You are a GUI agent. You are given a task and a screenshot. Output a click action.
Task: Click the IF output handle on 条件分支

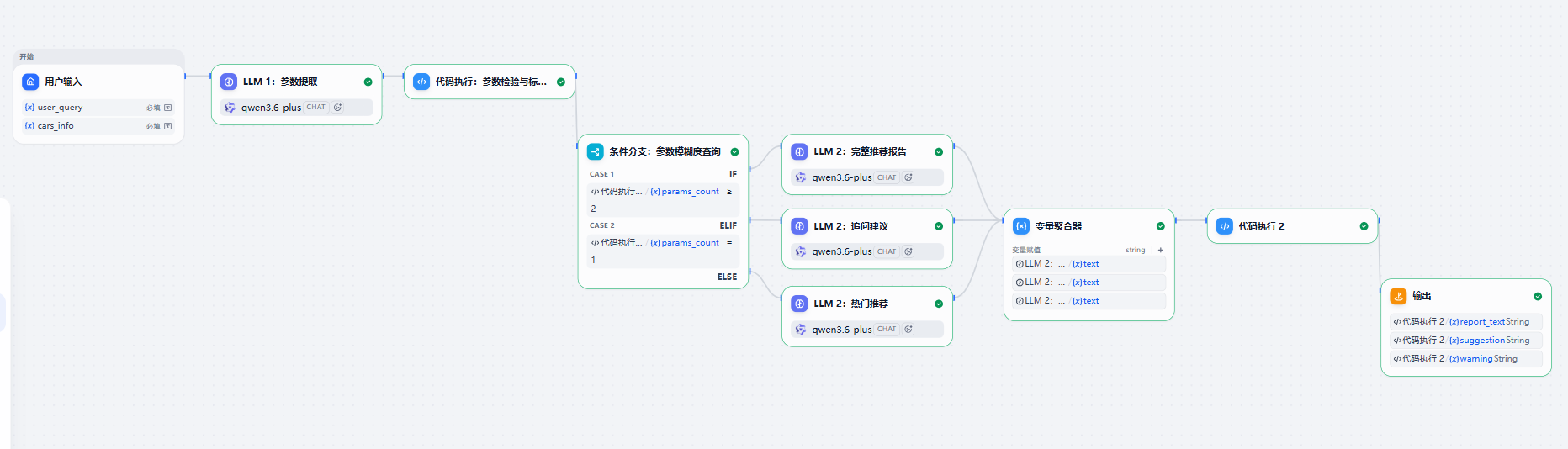[750, 168]
